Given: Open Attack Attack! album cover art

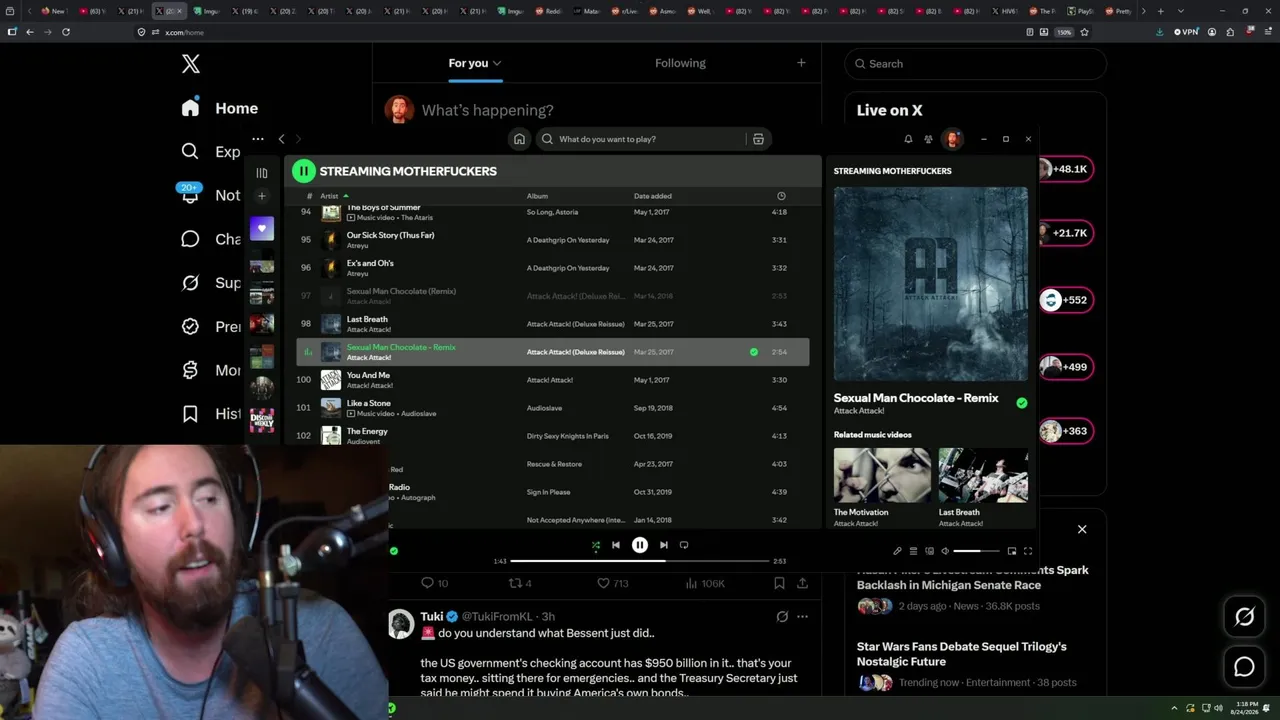Looking at the screenshot, I should coord(931,284).
